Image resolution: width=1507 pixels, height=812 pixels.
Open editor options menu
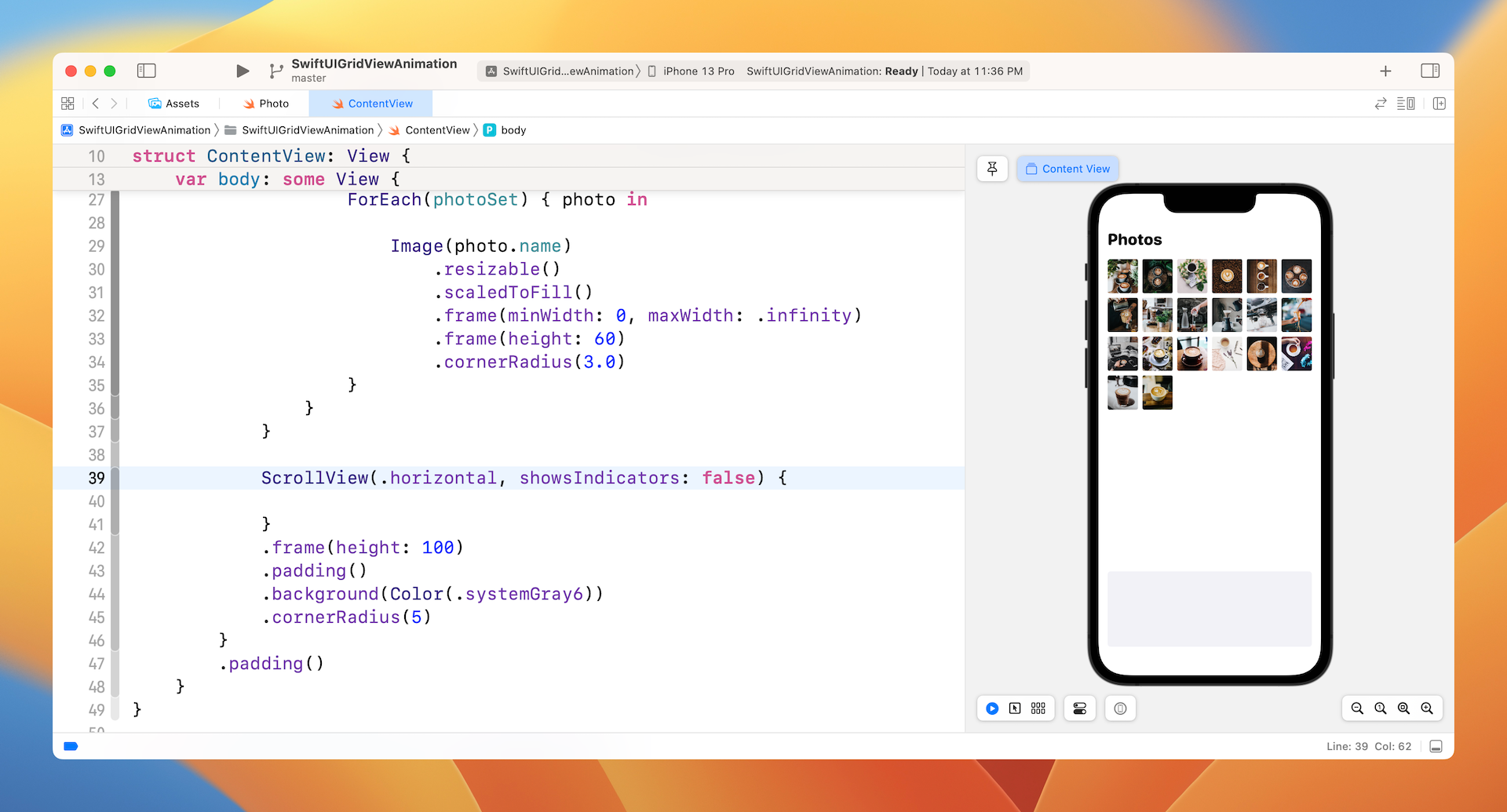click(x=1406, y=104)
